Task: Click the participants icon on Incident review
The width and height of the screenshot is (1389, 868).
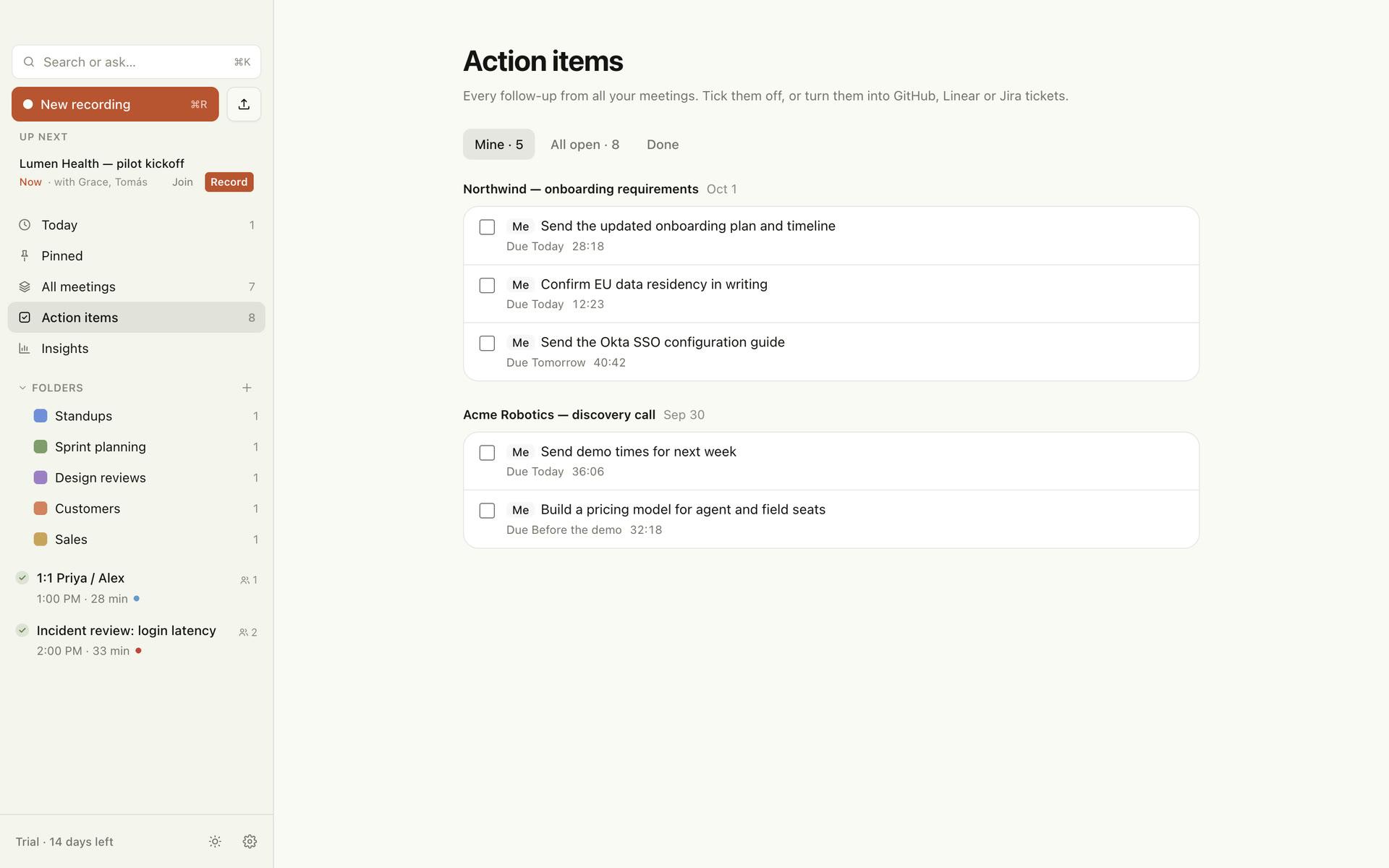Action: coord(243,632)
